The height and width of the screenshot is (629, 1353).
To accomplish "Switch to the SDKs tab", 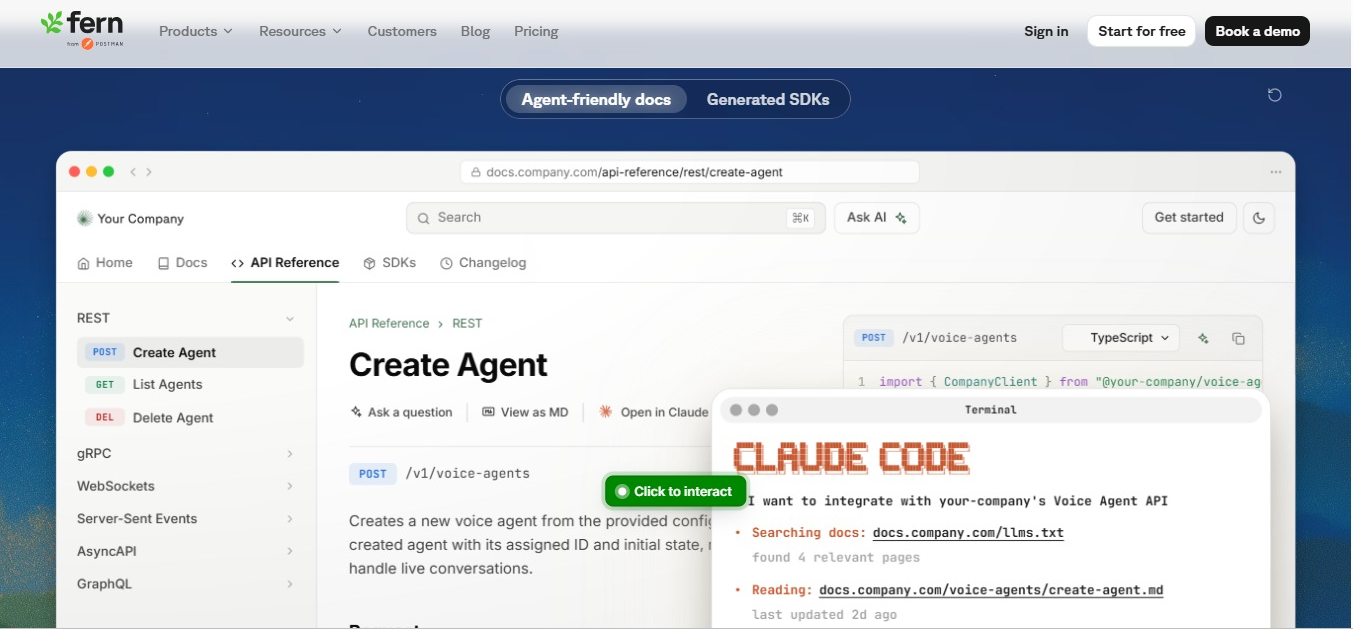I will tap(389, 263).
